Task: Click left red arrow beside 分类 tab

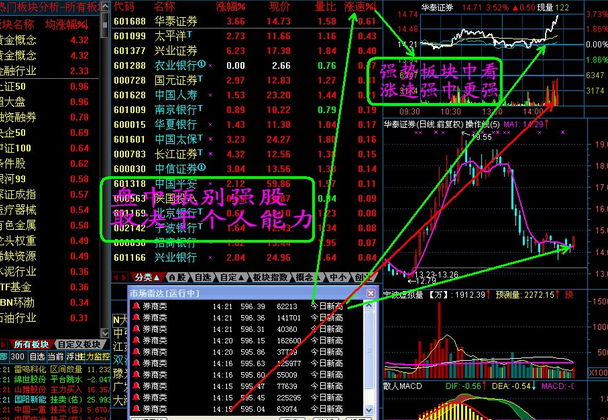Action: tap(116, 277)
